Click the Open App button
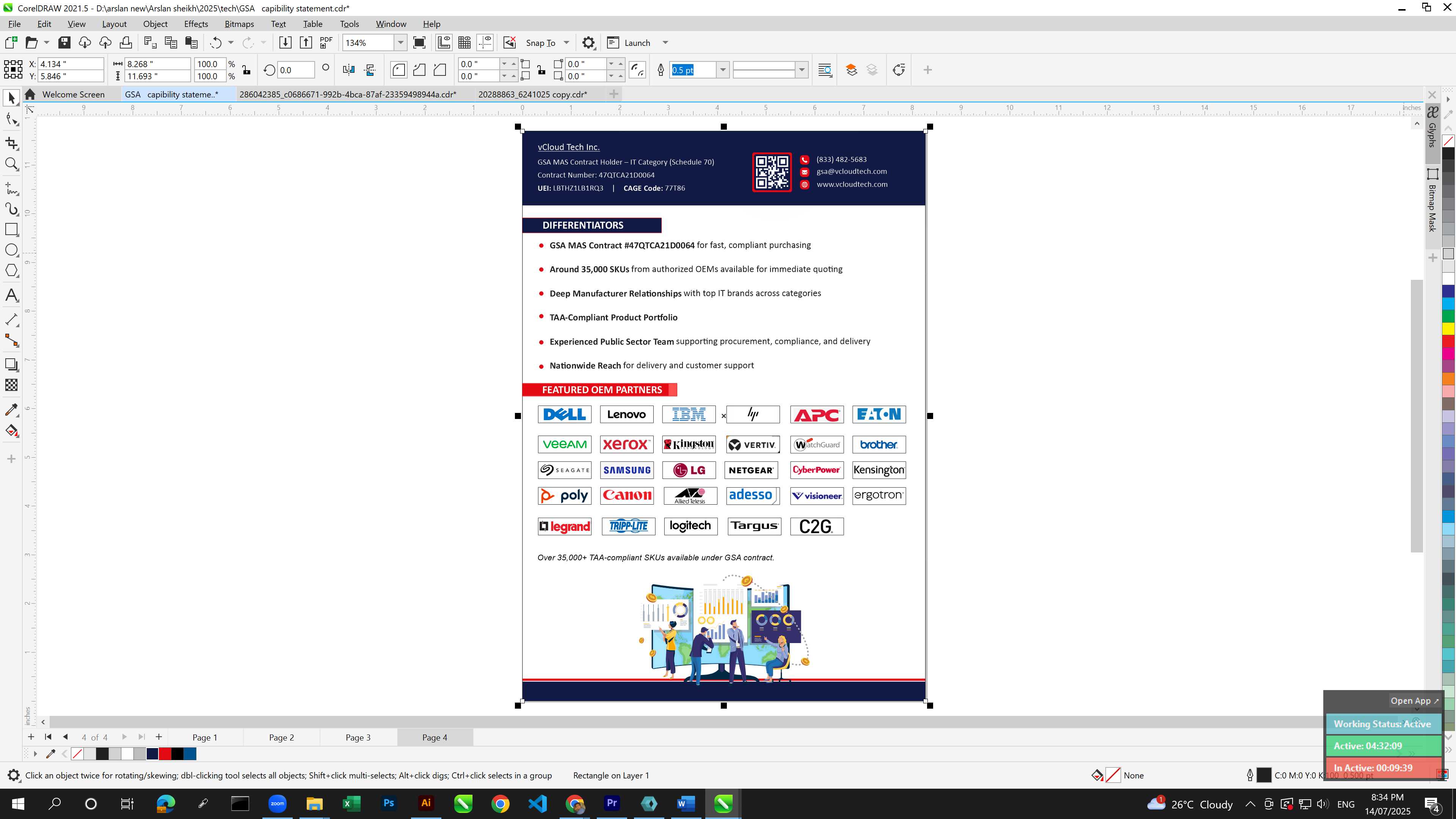 1415,701
